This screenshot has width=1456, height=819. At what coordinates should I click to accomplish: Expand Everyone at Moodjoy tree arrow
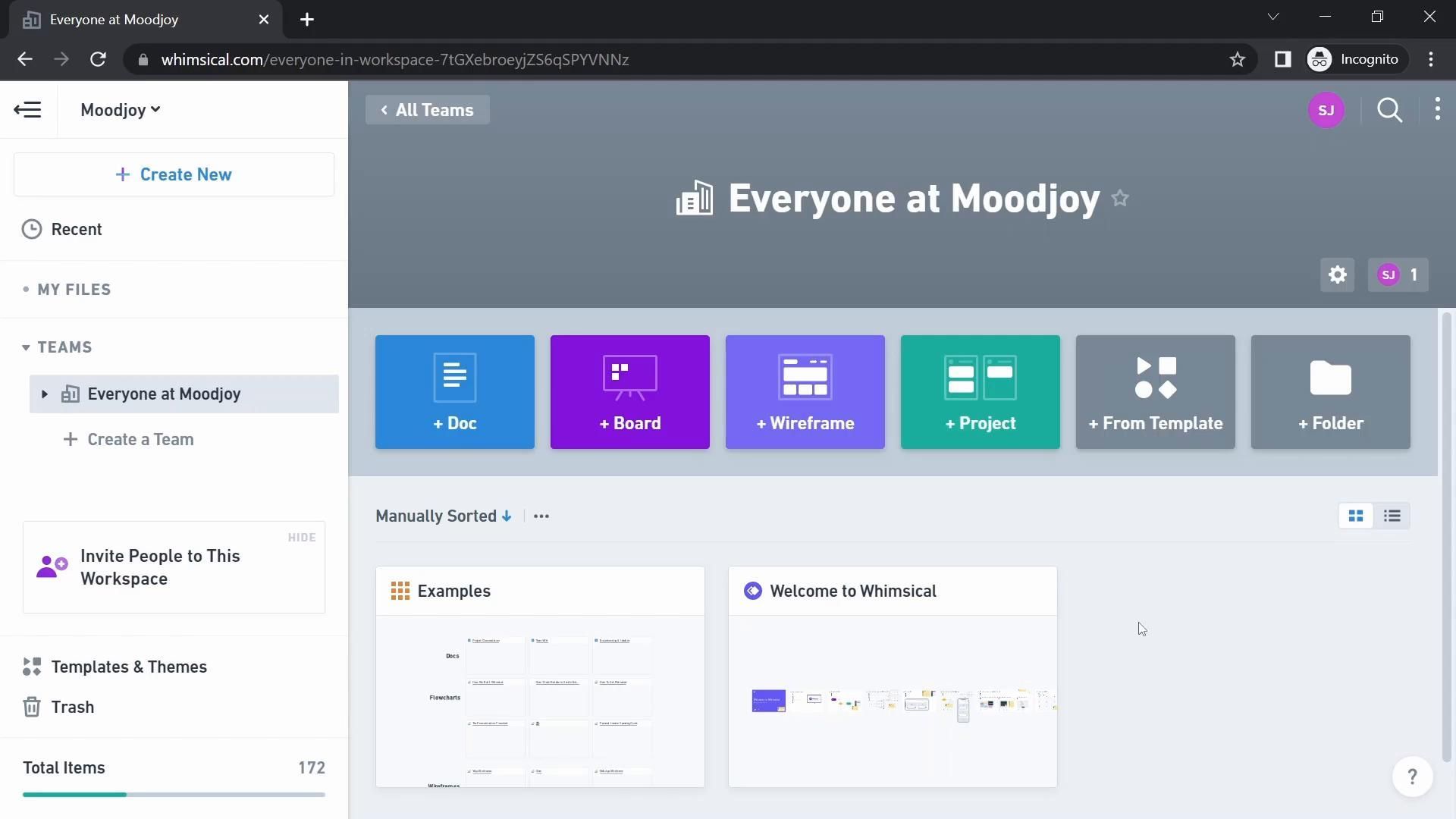pyautogui.click(x=44, y=394)
